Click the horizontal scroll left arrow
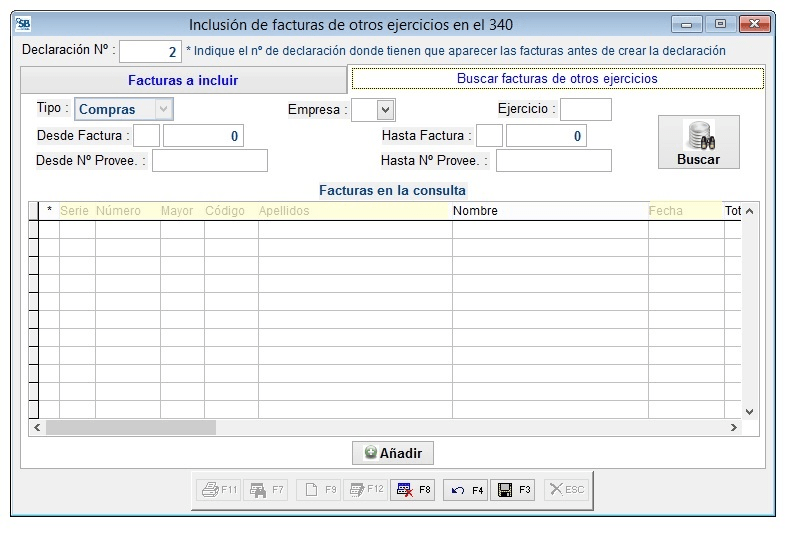The height and width of the screenshot is (535, 800). pyautogui.click(x=37, y=427)
